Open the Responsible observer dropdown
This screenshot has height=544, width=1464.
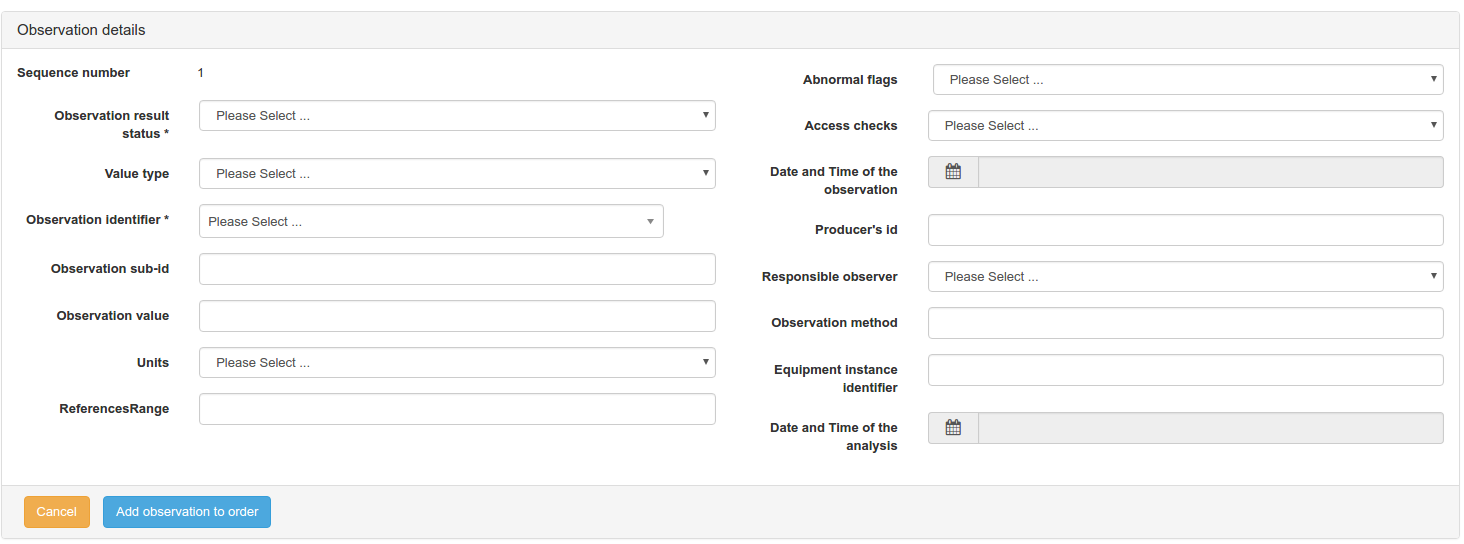(x=1185, y=277)
